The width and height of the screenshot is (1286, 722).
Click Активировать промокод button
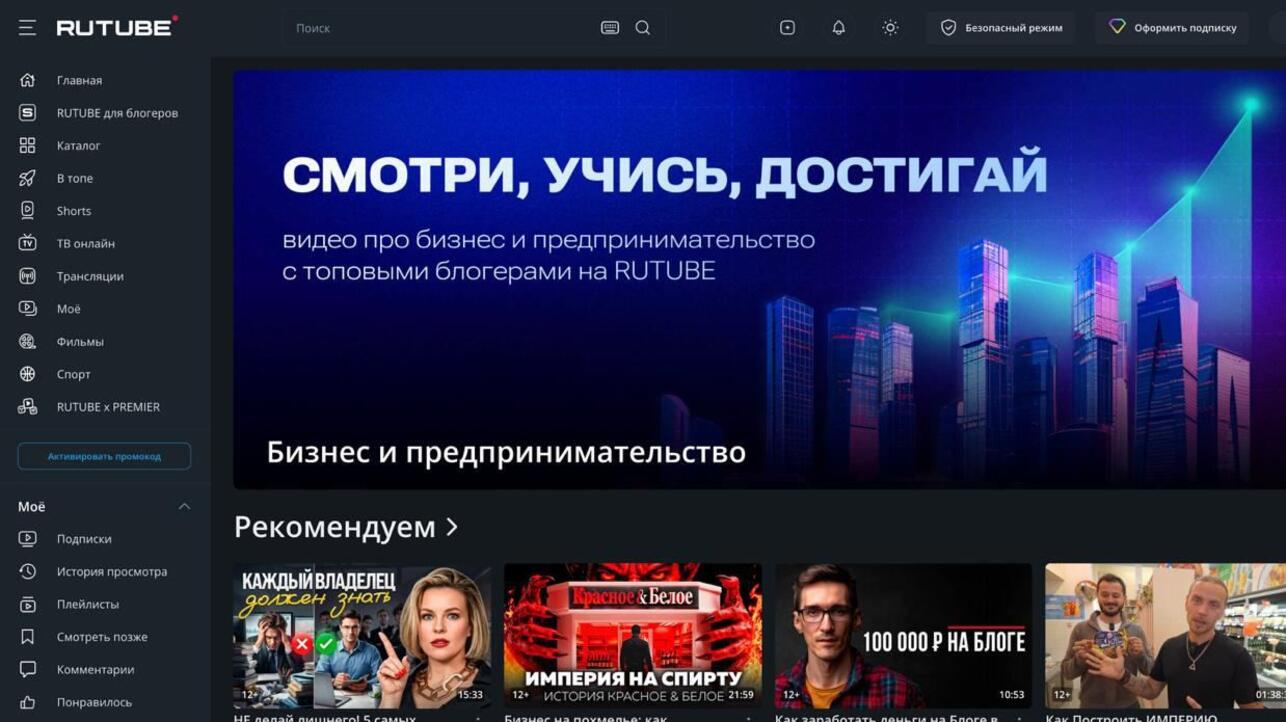pyautogui.click(x=104, y=456)
